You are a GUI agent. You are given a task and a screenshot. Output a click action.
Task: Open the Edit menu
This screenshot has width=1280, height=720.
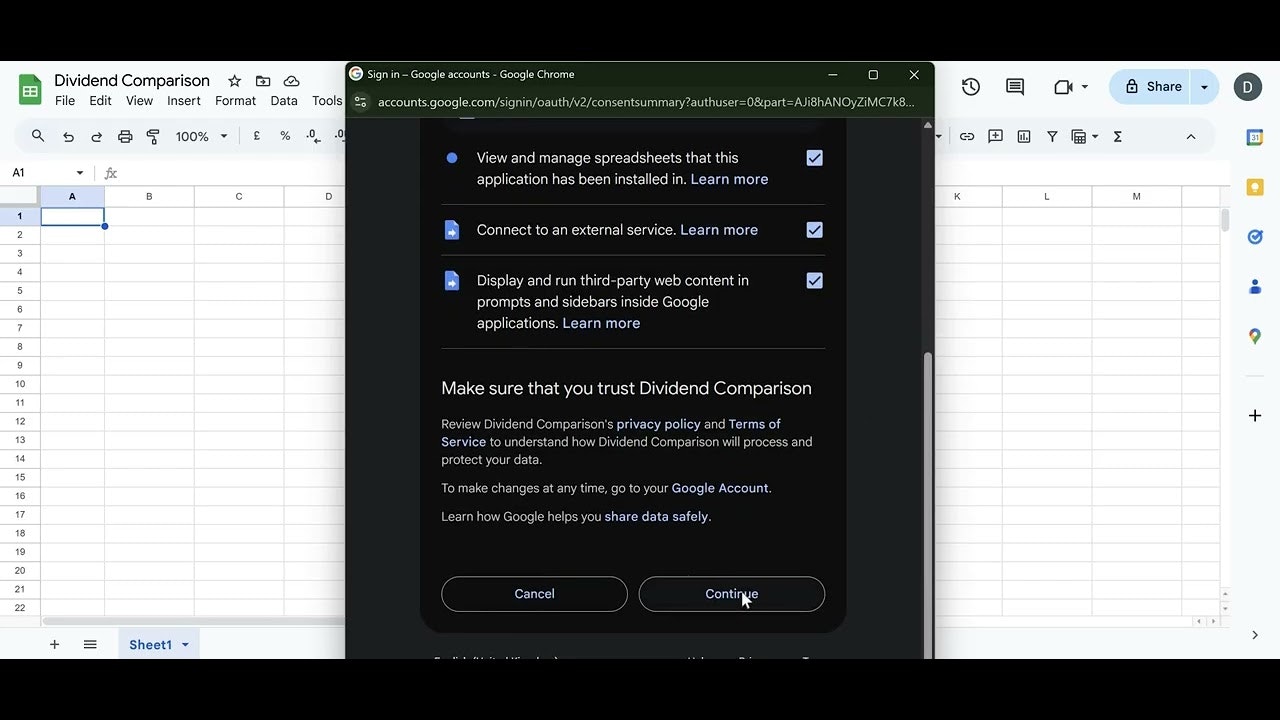click(x=100, y=101)
